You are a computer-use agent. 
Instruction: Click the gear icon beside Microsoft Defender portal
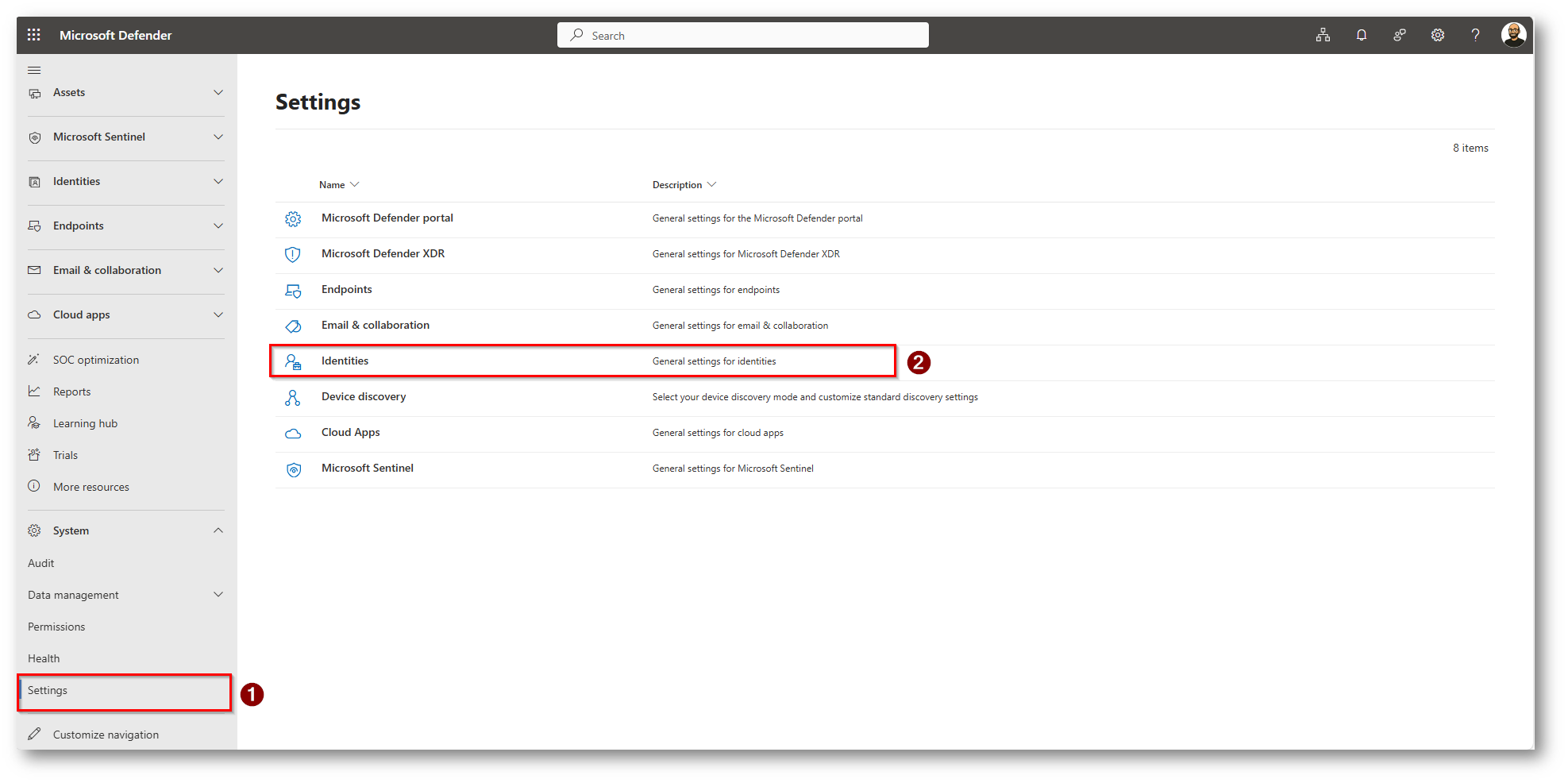coord(293,219)
